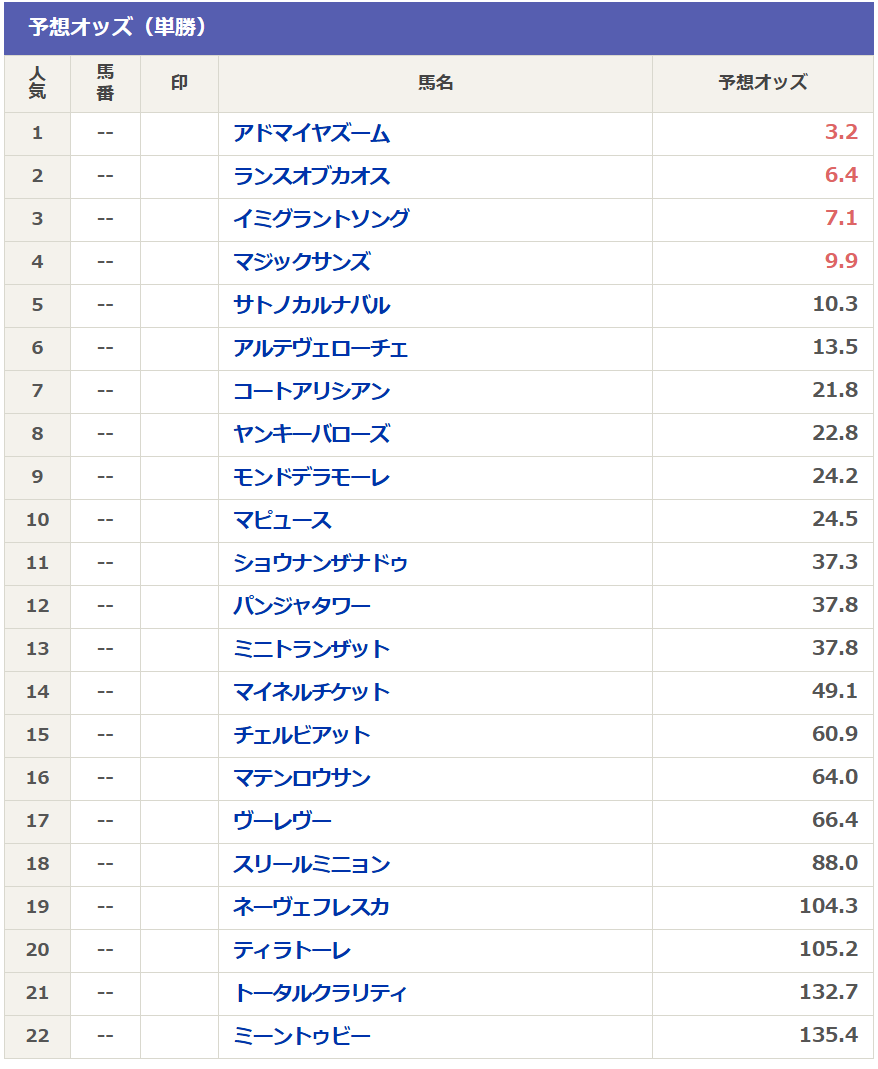
Task: Select マジックサンズ in the odds table
Action: [x=302, y=262]
